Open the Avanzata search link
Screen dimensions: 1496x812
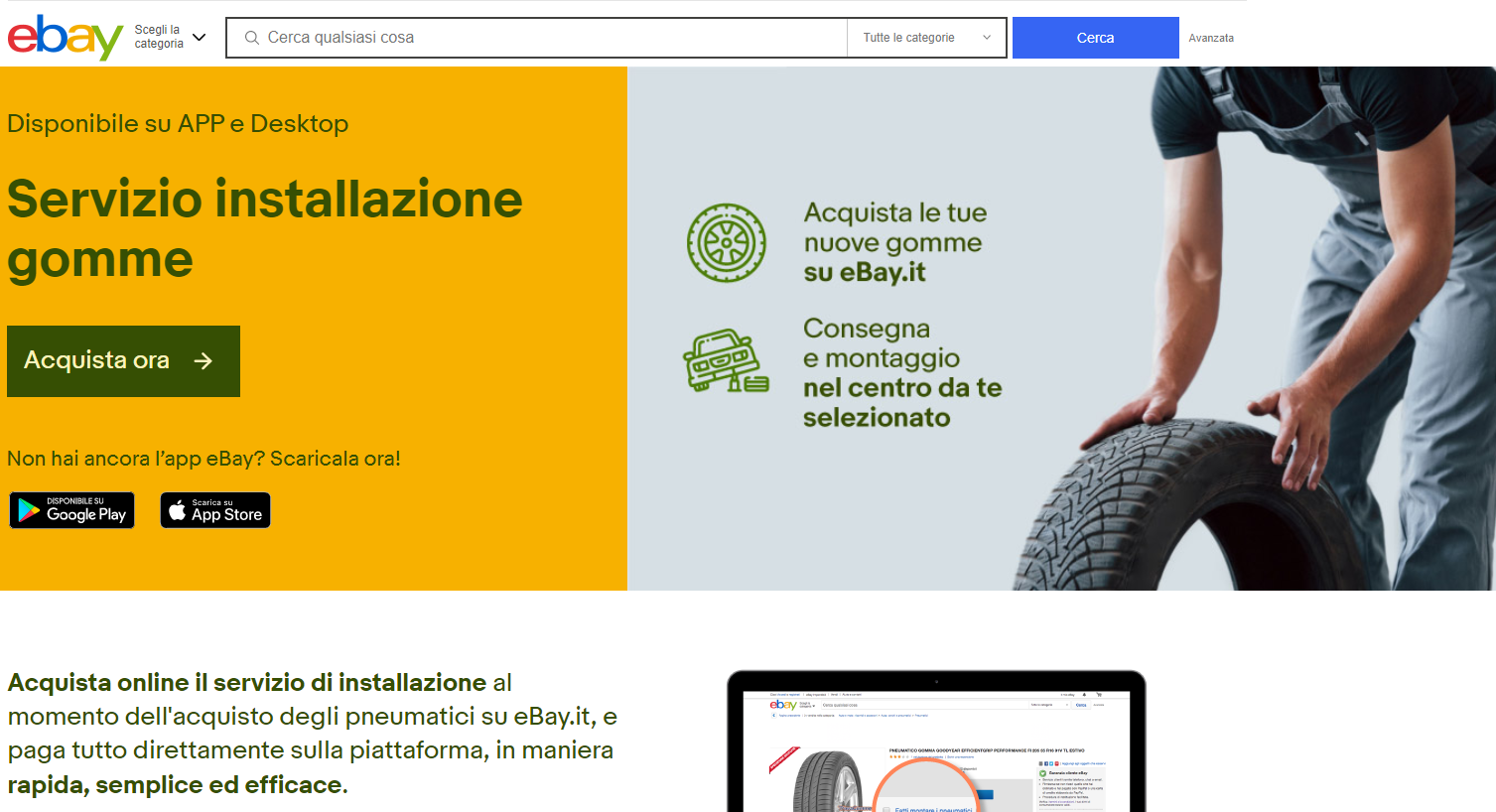(1211, 38)
